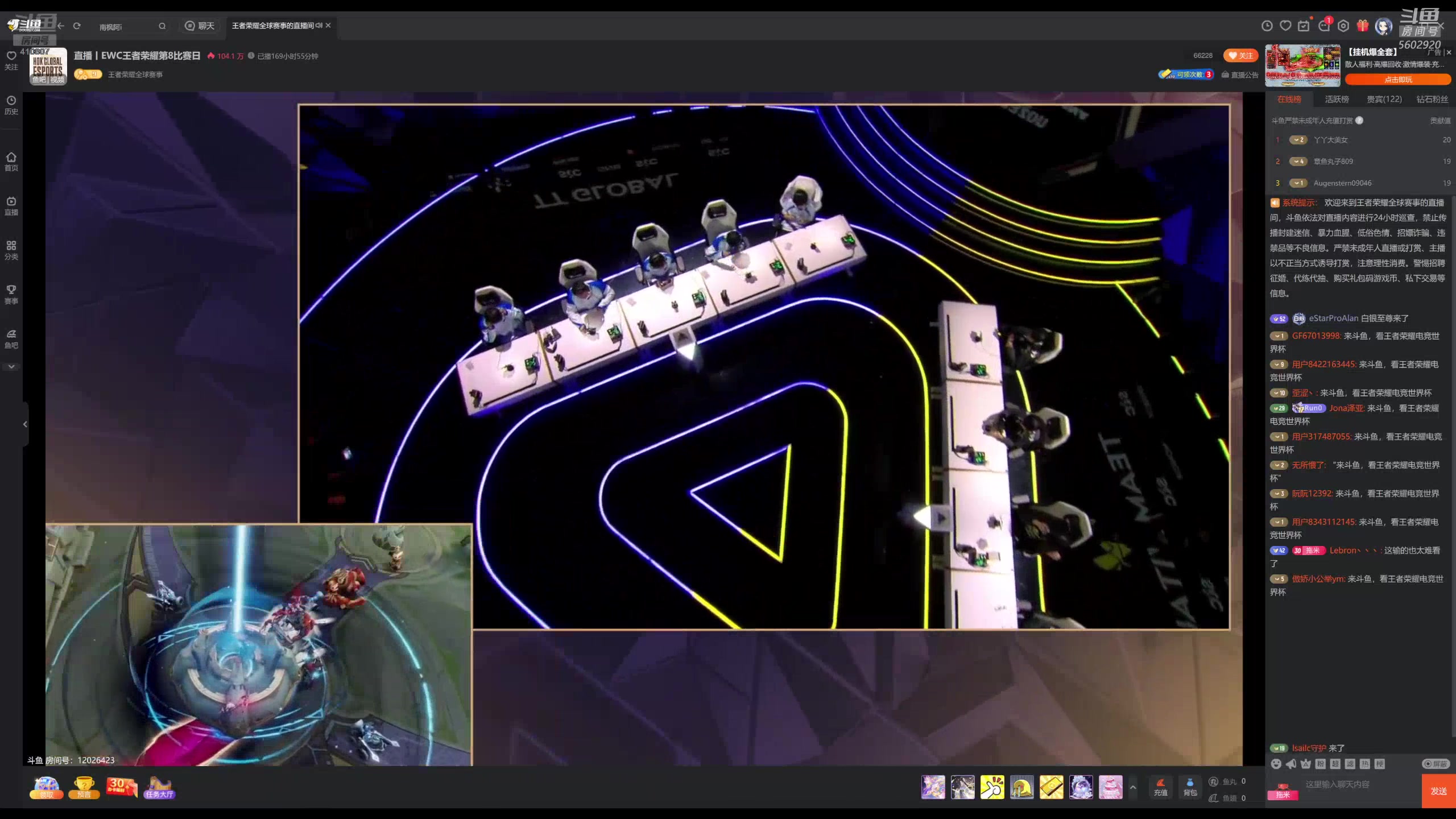The width and height of the screenshot is (1456, 819).
Task: Open 直播公告 announcement
Action: click(1240, 75)
